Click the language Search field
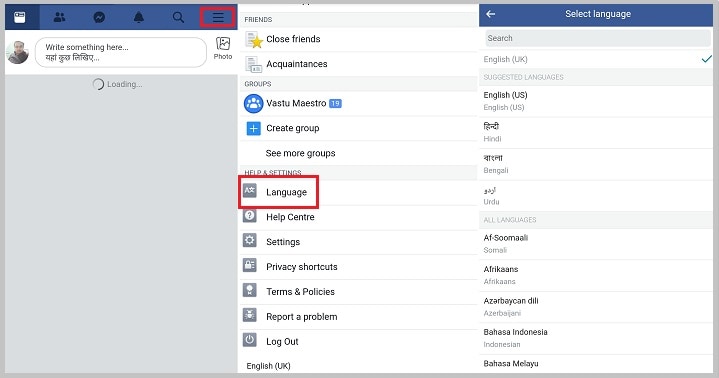 [597, 38]
